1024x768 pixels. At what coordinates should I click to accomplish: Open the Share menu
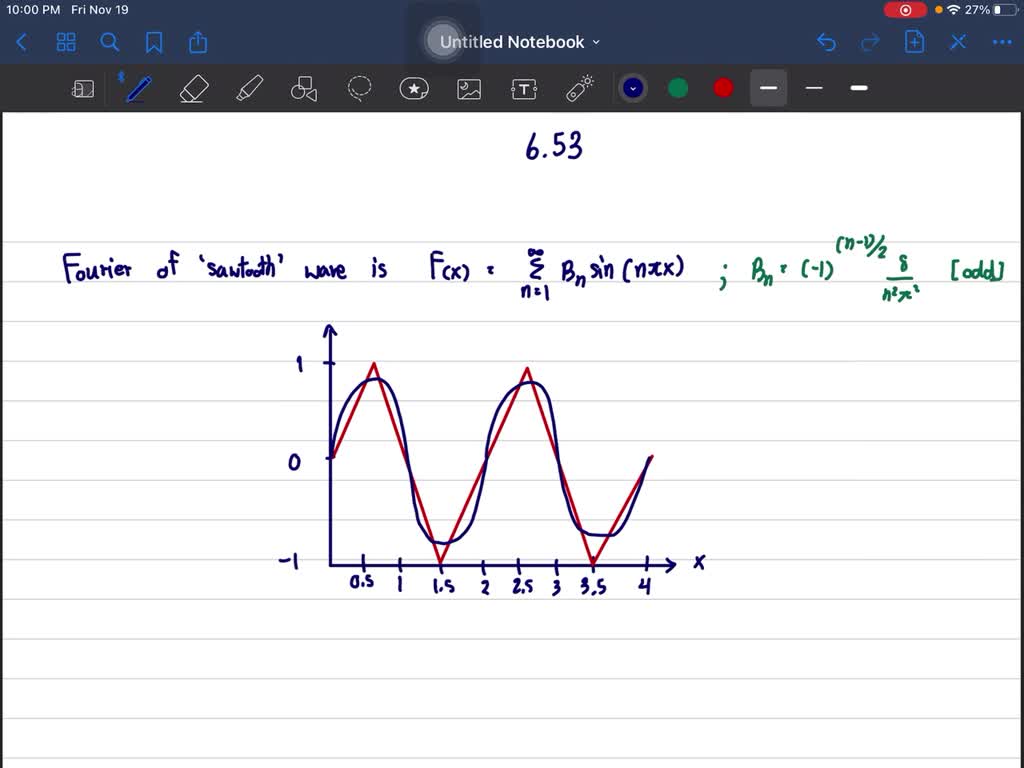(197, 42)
